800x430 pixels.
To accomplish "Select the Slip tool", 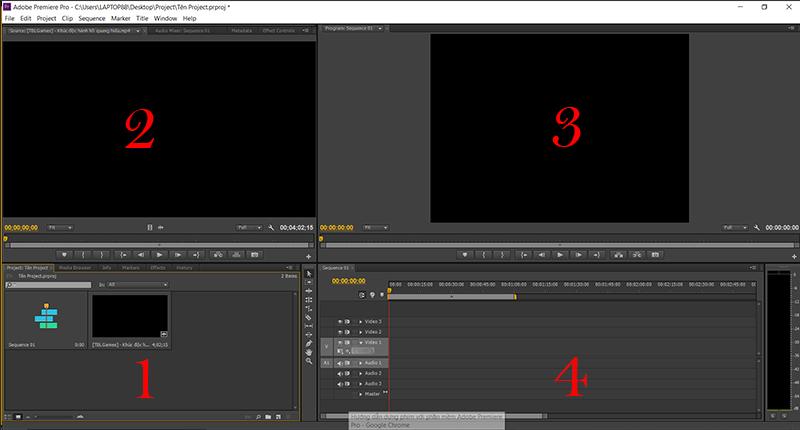I will (x=309, y=325).
